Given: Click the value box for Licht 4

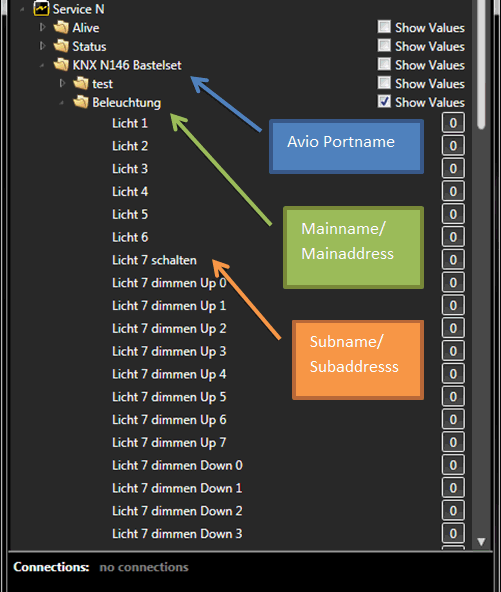Looking at the screenshot, I should (453, 191).
